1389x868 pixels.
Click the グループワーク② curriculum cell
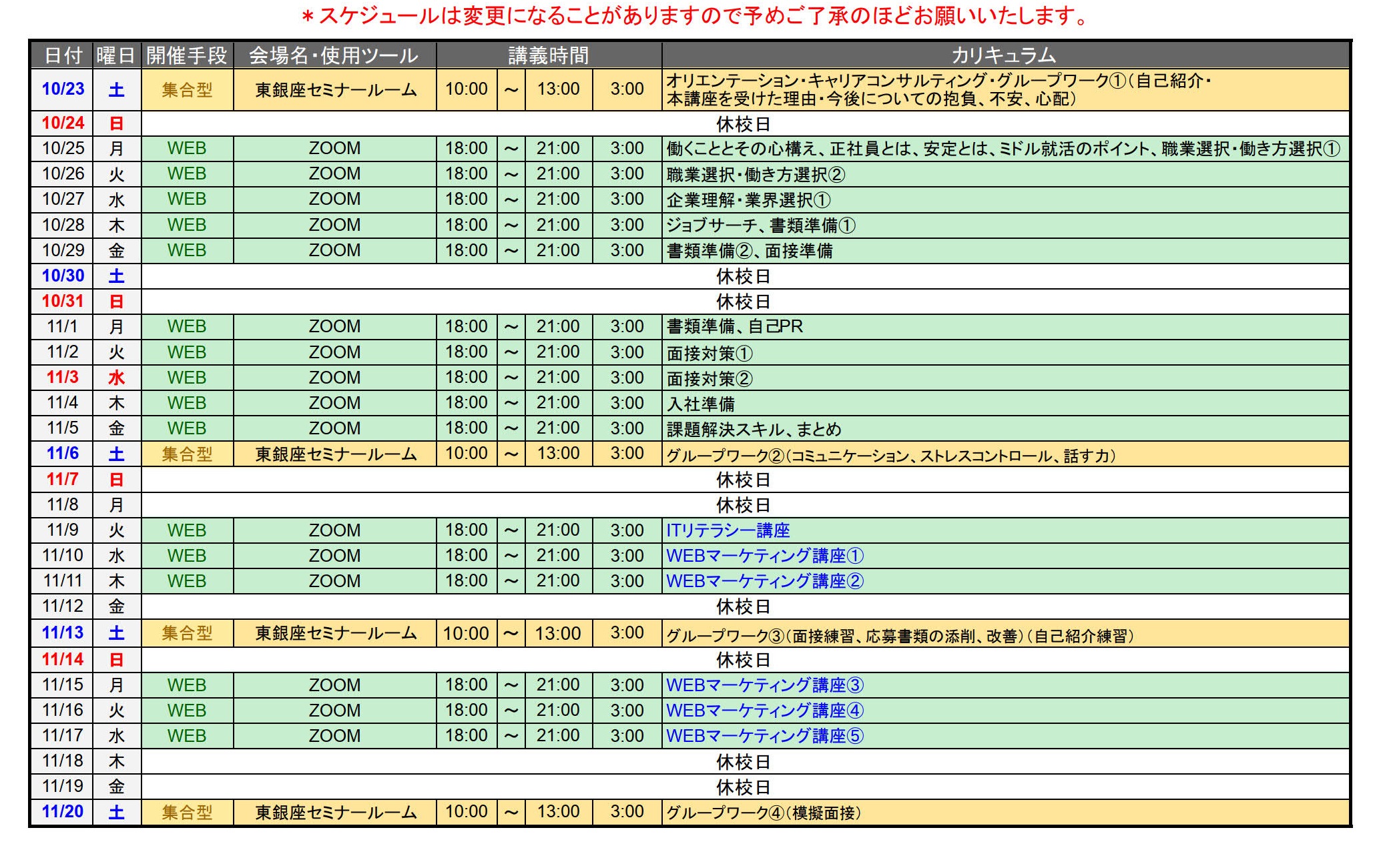pos(1006,454)
